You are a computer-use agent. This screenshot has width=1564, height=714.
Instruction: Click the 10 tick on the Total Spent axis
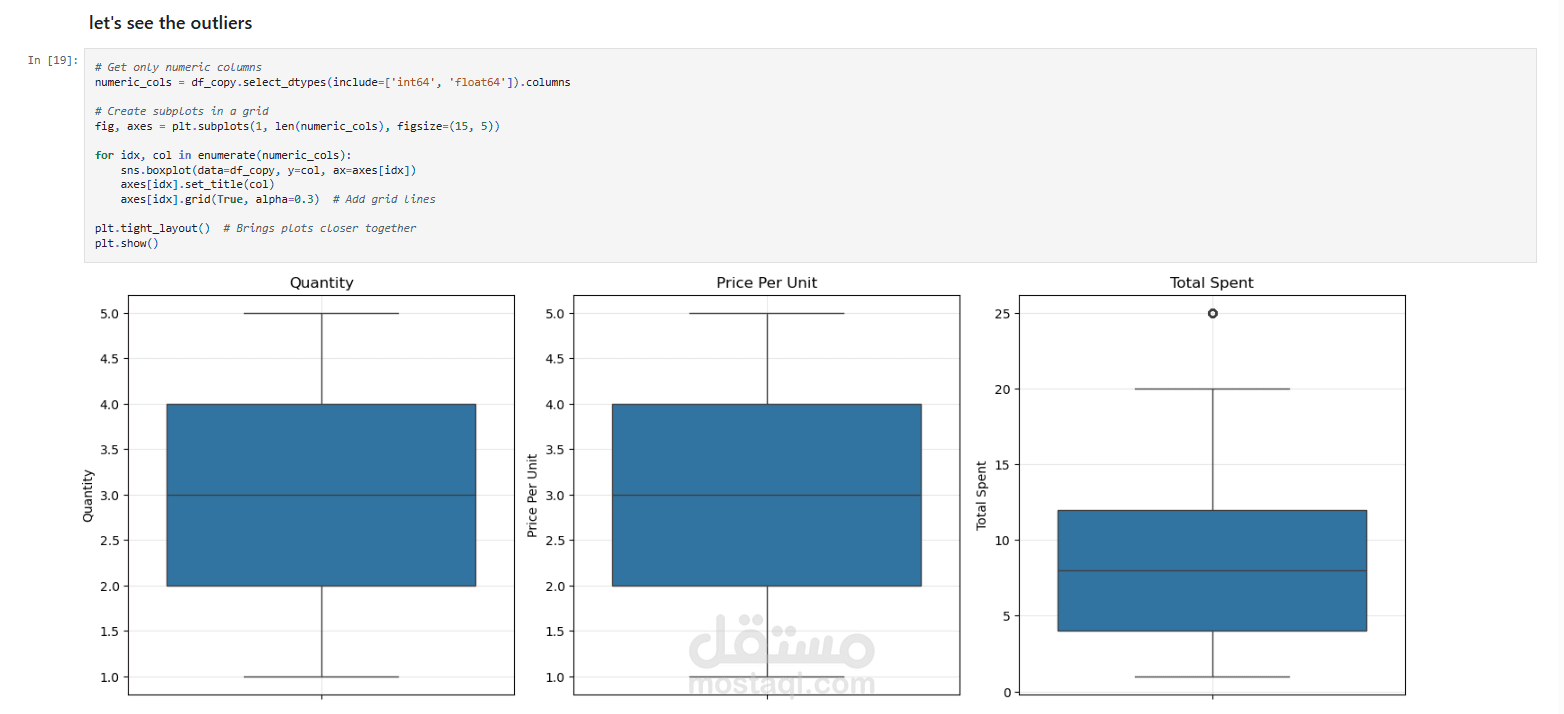[x=1004, y=540]
